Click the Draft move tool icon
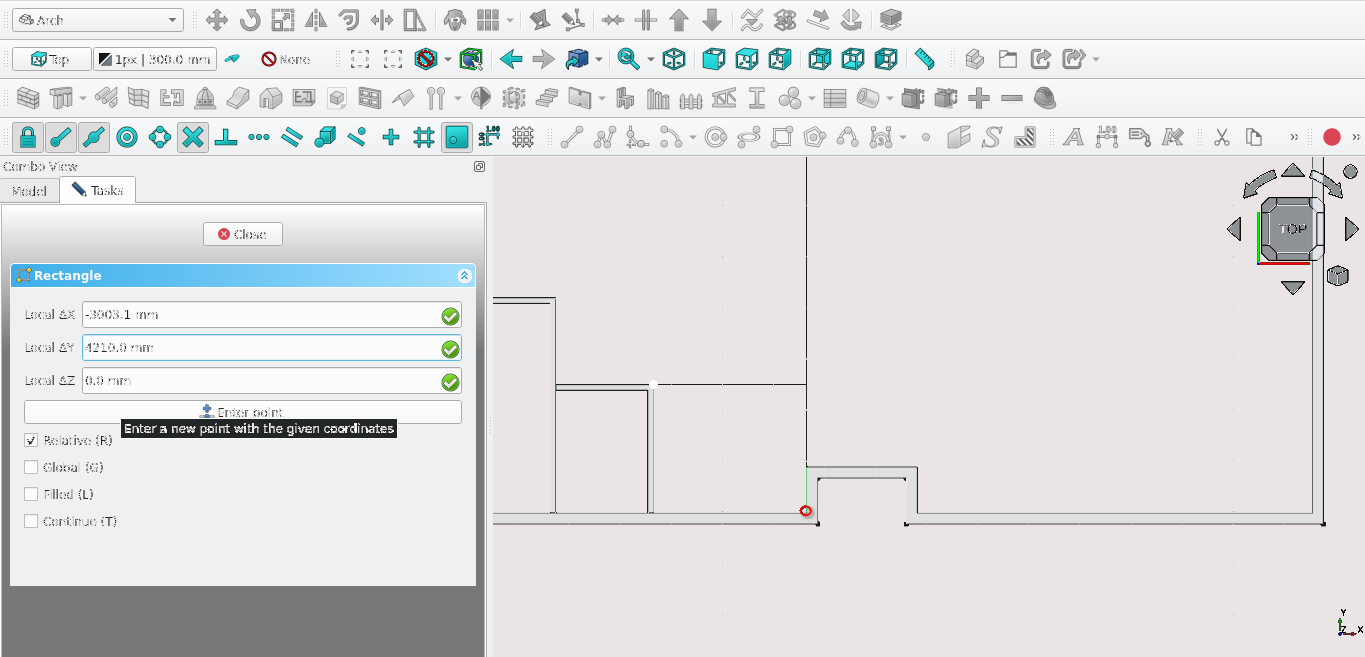 tap(216, 20)
